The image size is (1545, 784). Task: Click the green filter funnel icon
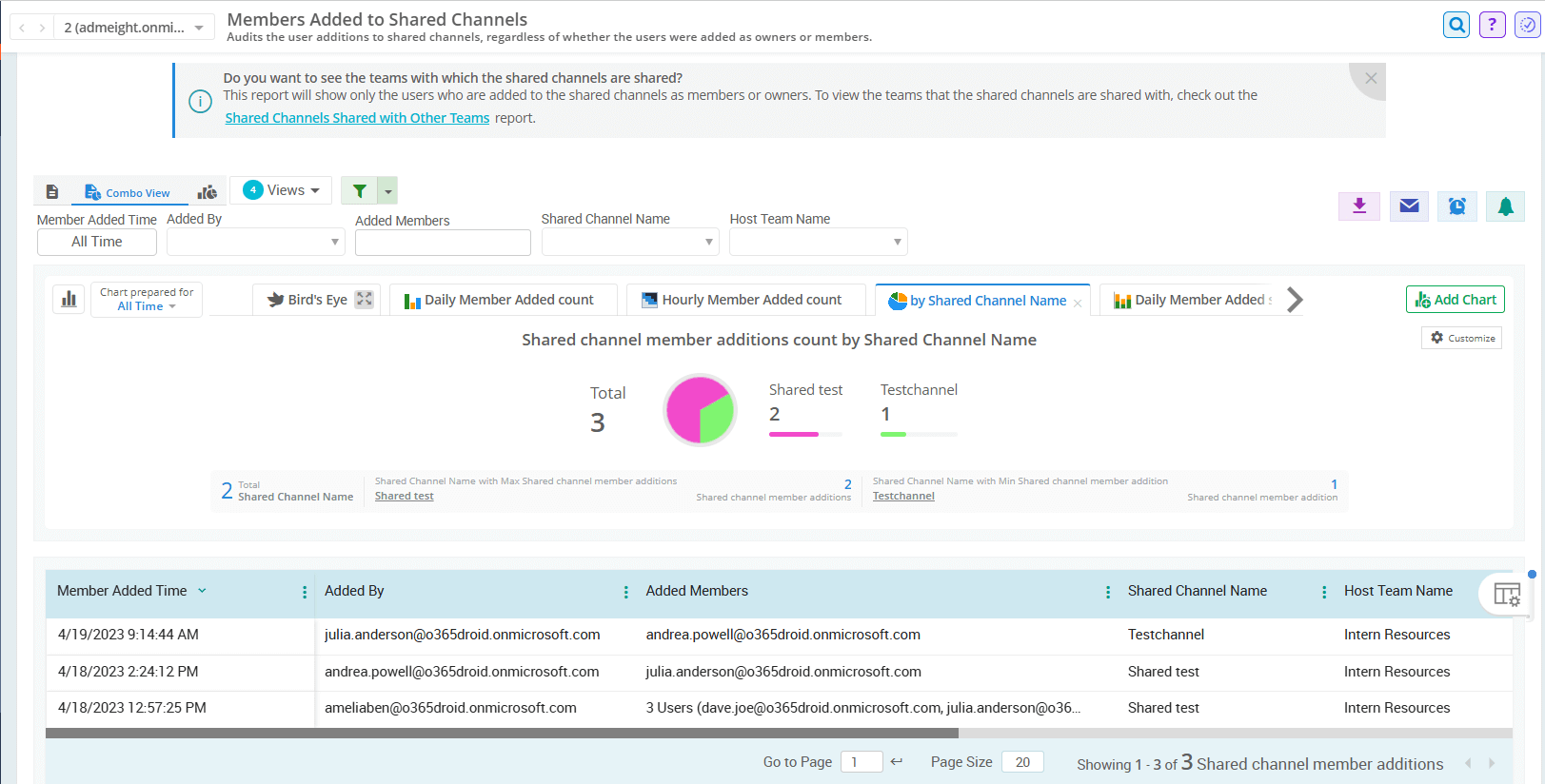(360, 191)
